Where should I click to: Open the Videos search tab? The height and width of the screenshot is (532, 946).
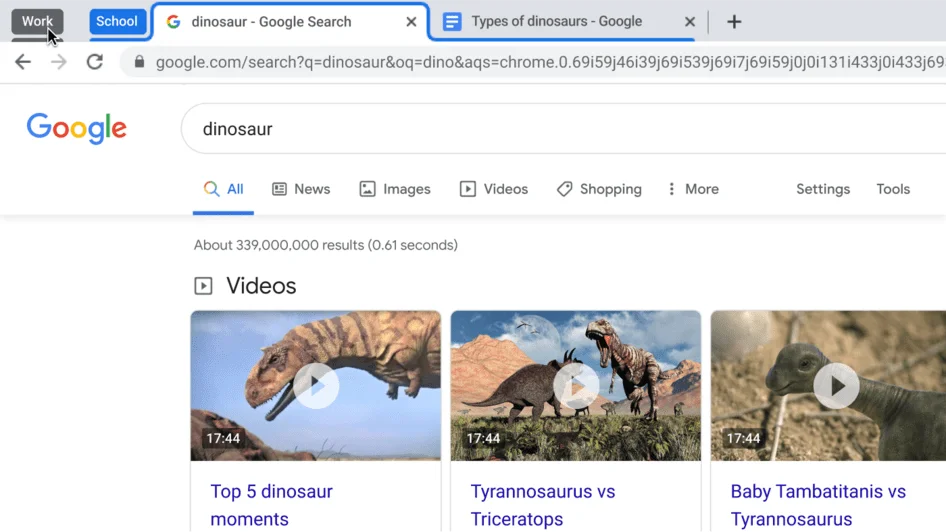click(494, 189)
